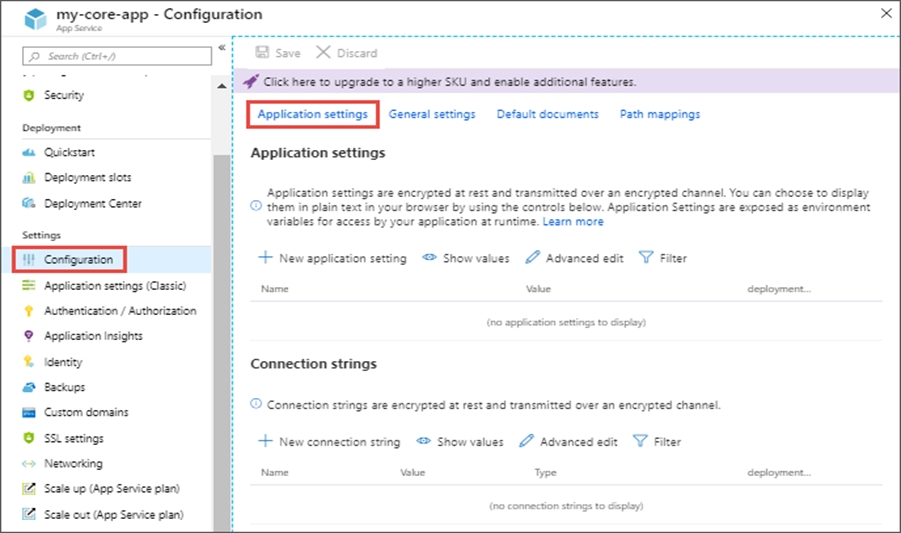This screenshot has width=901, height=533.
Task: Toggle Show values for connection strings
Action: click(460, 442)
